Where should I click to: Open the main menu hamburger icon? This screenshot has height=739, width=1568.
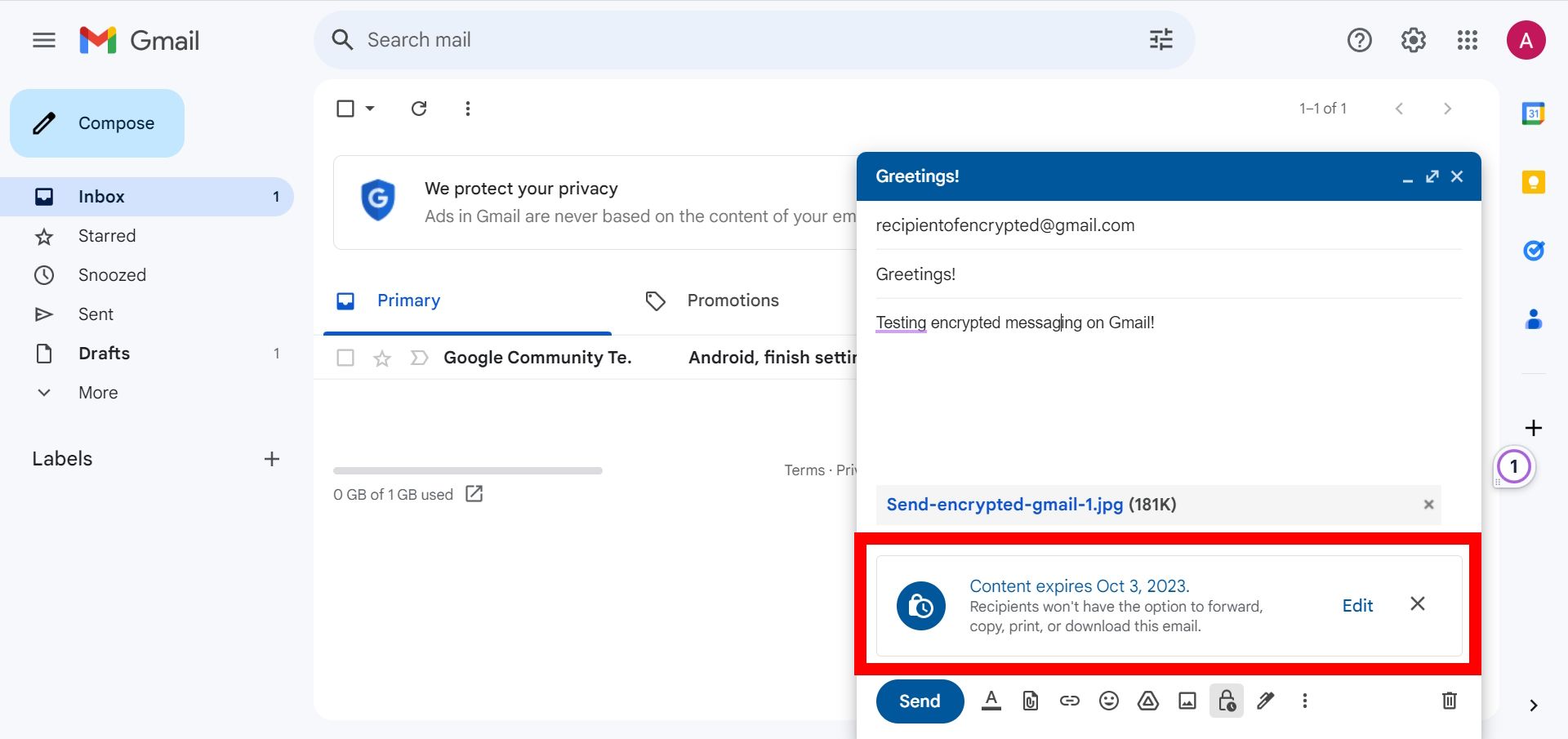[44, 40]
